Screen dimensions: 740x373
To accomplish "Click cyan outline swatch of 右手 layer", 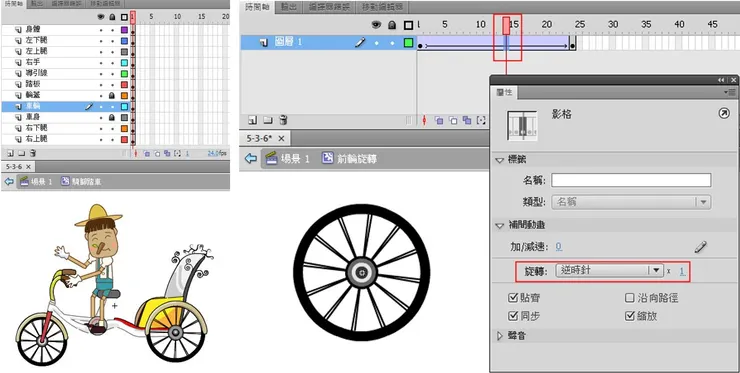I will click(124, 62).
